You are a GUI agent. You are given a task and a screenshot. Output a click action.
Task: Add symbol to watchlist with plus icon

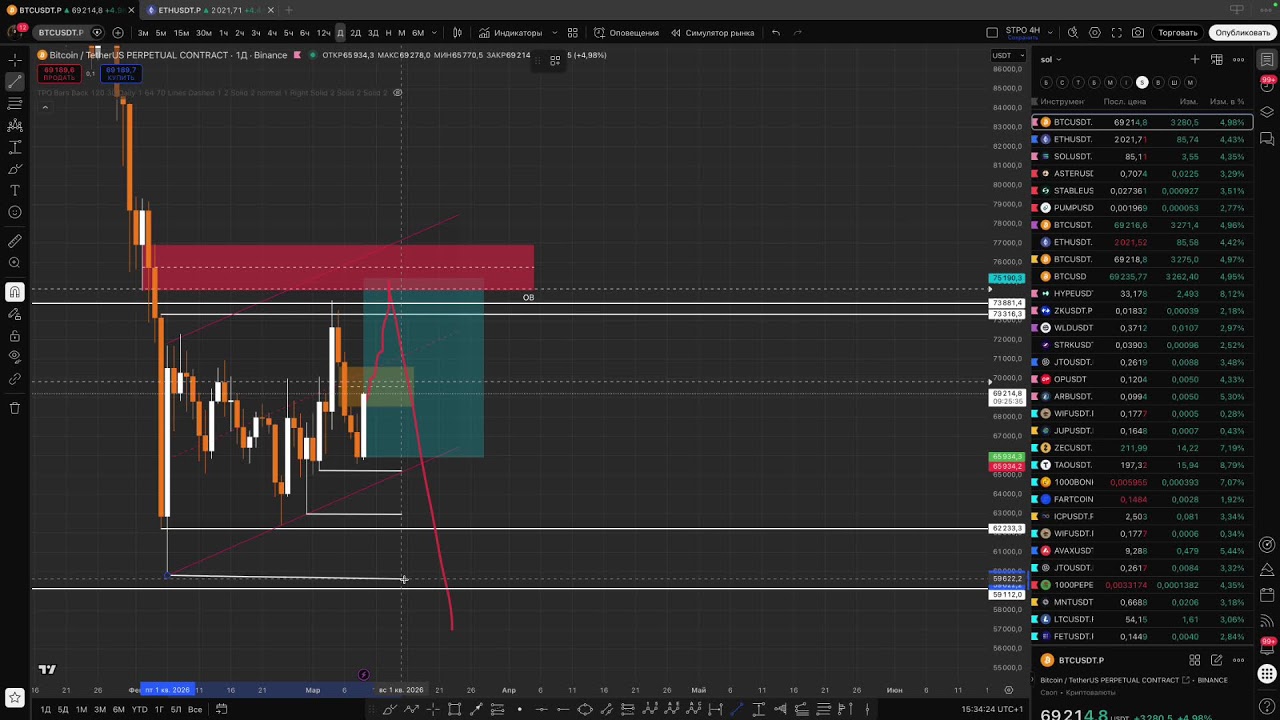(1195, 60)
